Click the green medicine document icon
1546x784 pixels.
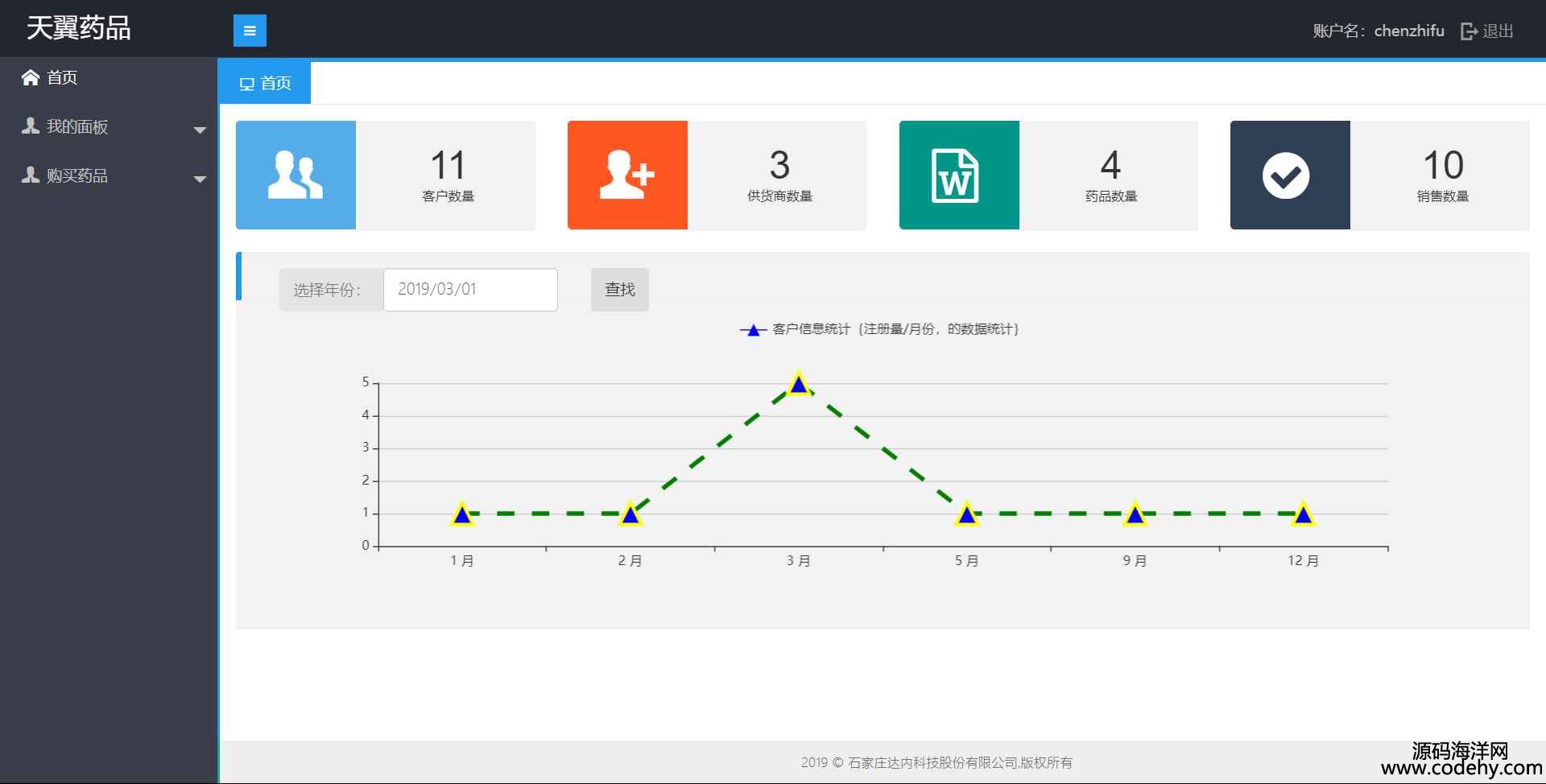tap(958, 175)
